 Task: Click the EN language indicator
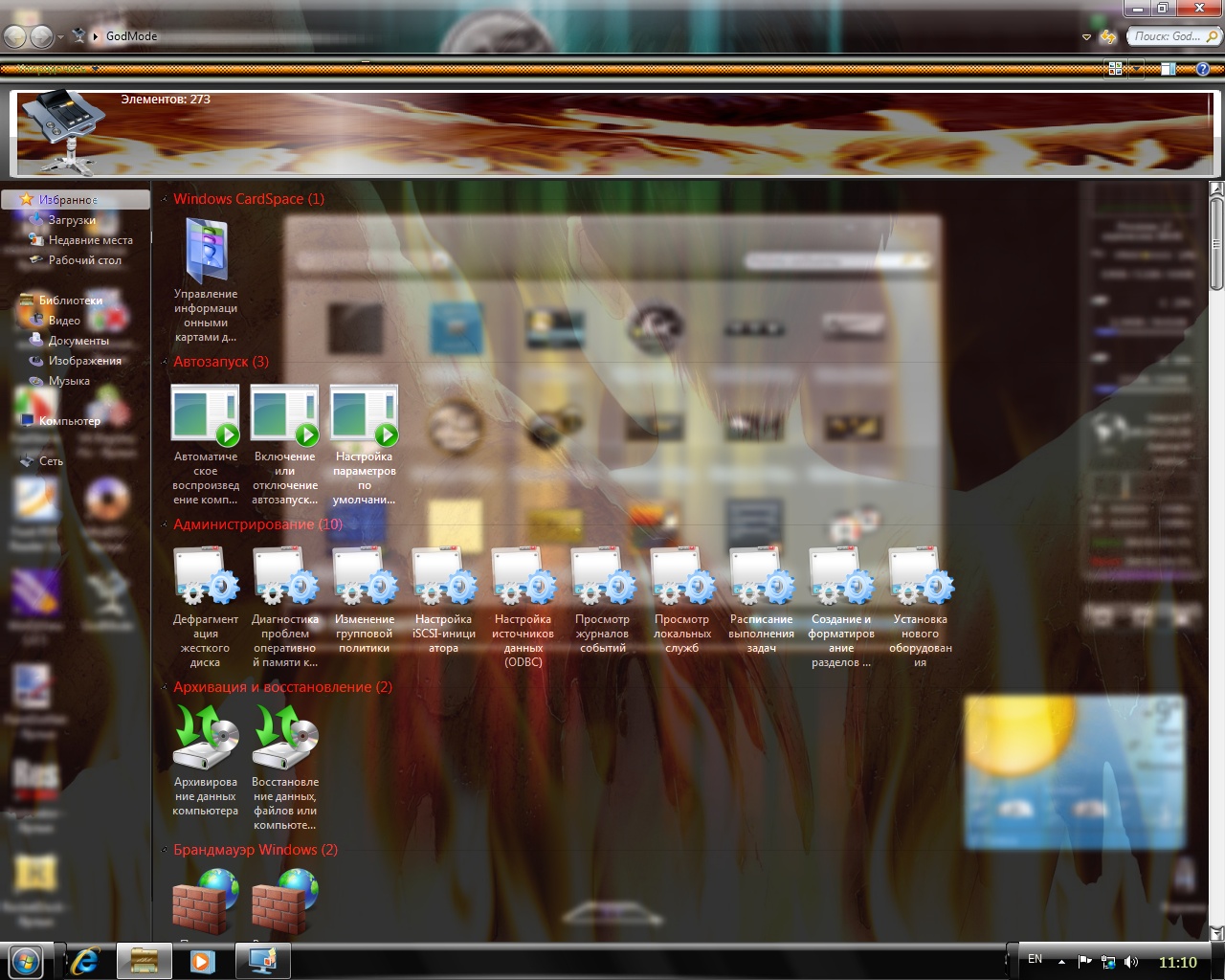[x=1035, y=959]
